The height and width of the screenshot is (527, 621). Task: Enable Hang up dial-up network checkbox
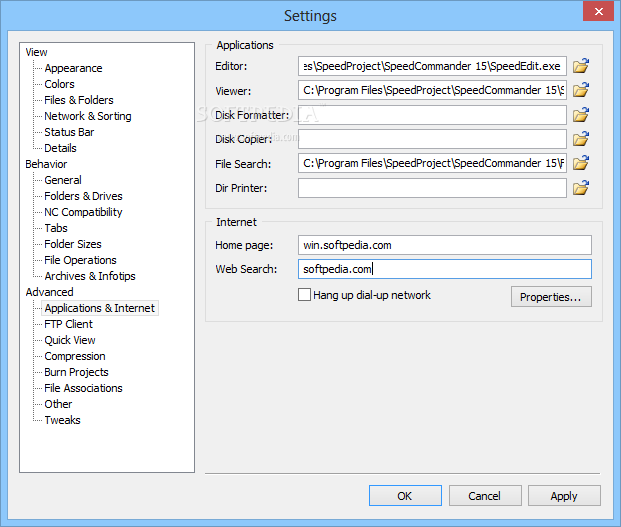305,295
